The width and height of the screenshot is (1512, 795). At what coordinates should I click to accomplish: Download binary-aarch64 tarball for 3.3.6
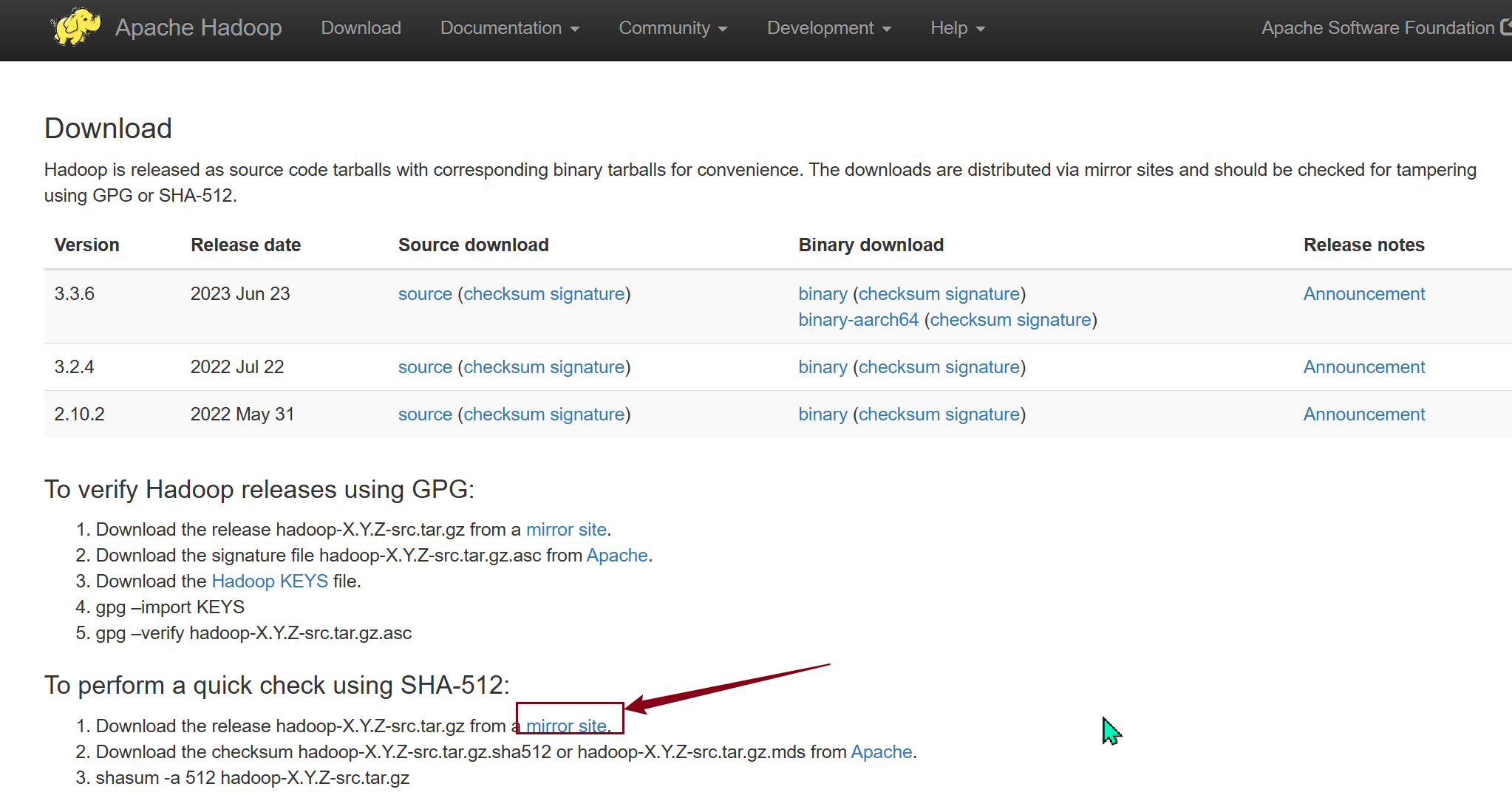[858, 320]
